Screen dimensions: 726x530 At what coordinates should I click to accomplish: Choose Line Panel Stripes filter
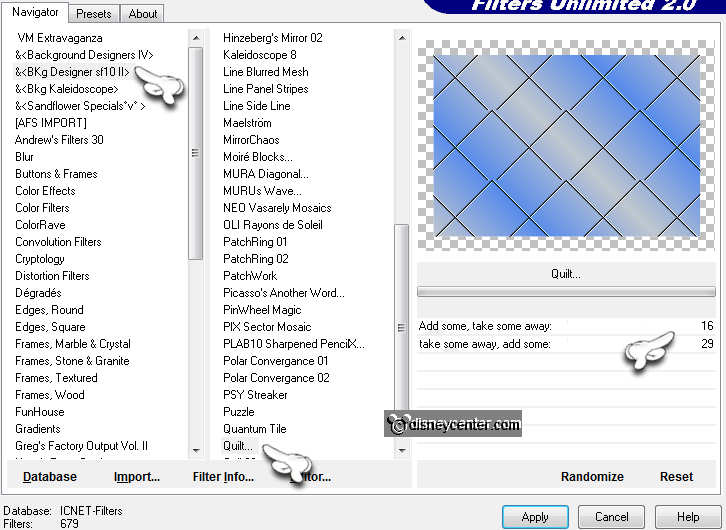266,89
